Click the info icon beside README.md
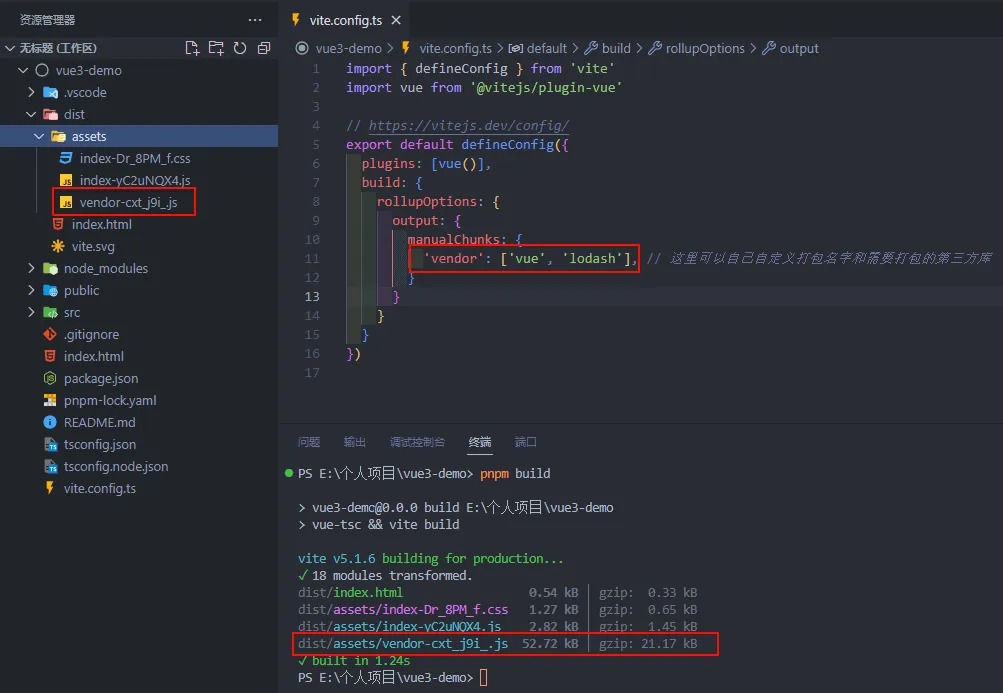The width and height of the screenshot is (1003, 693). [50, 422]
